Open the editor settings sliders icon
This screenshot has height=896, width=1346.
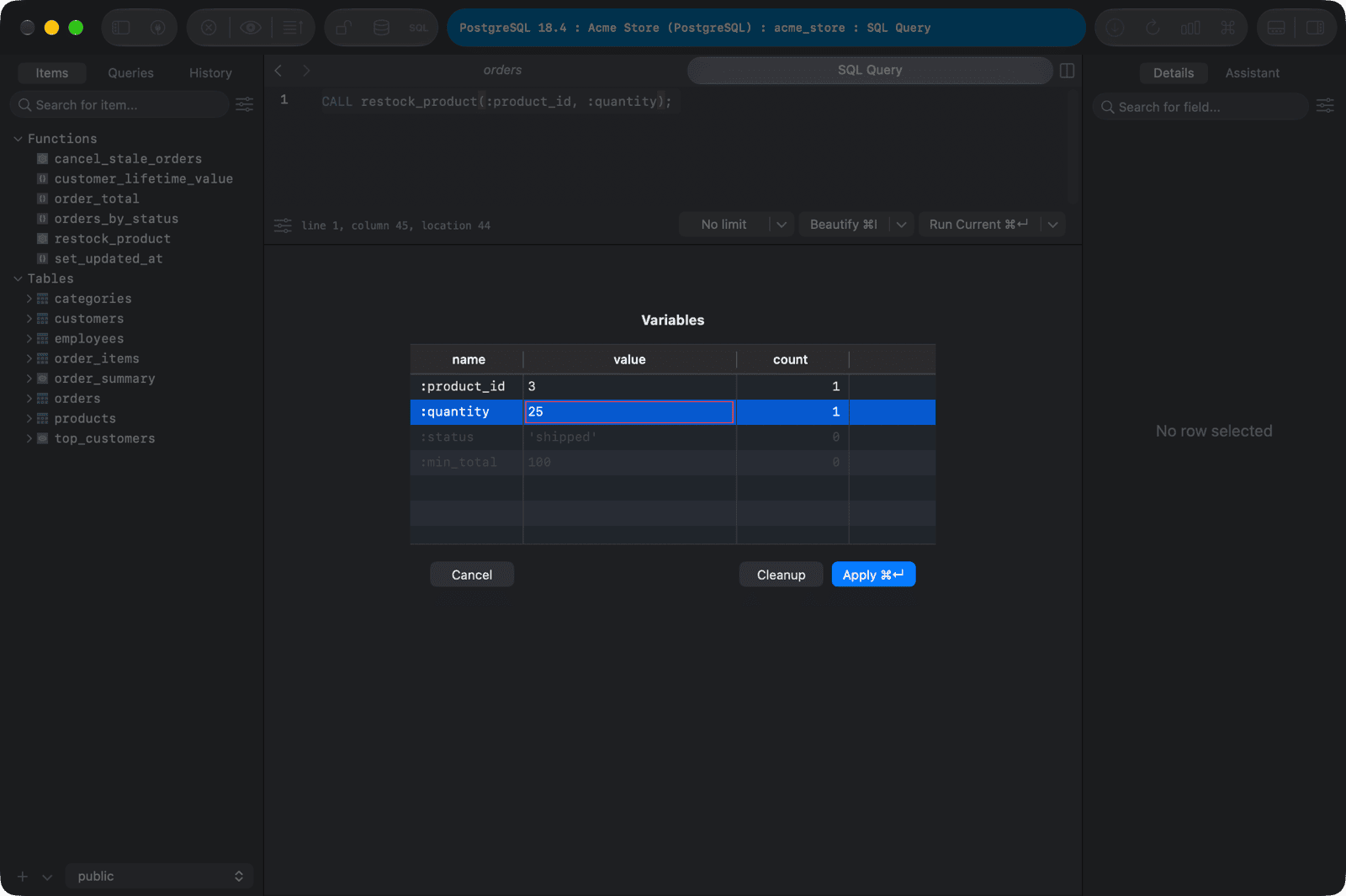click(283, 225)
